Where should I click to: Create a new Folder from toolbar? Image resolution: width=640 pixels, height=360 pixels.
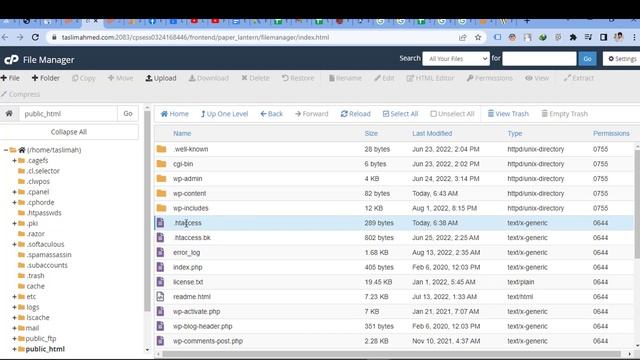[x=46, y=78]
